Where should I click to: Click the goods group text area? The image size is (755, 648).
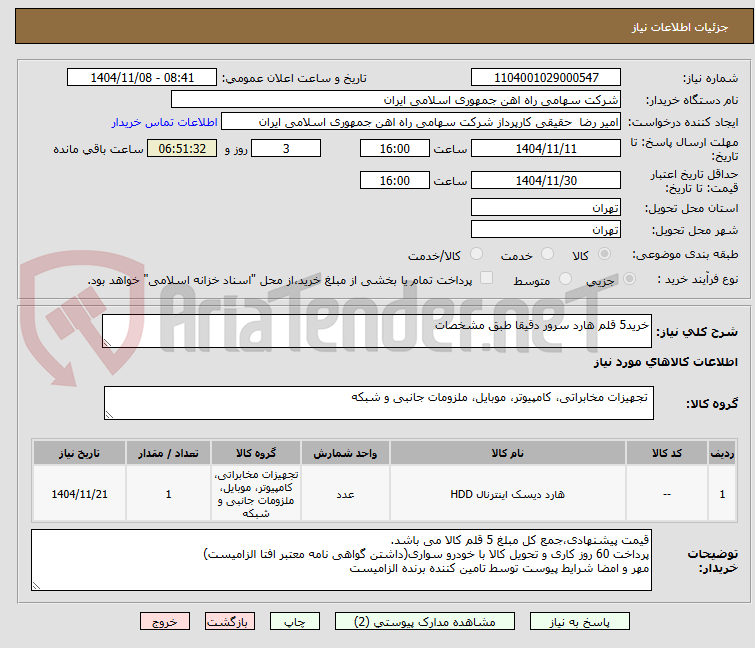378,403
